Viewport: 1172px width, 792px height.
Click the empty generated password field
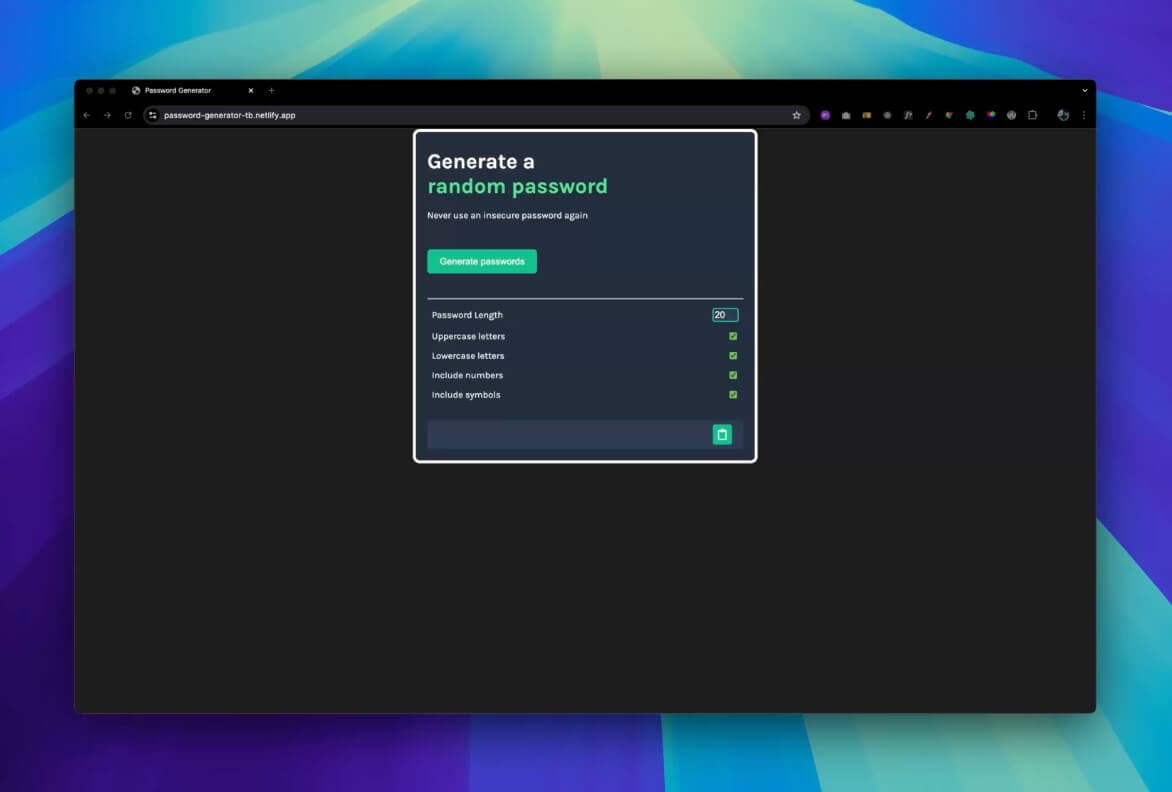click(x=560, y=434)
